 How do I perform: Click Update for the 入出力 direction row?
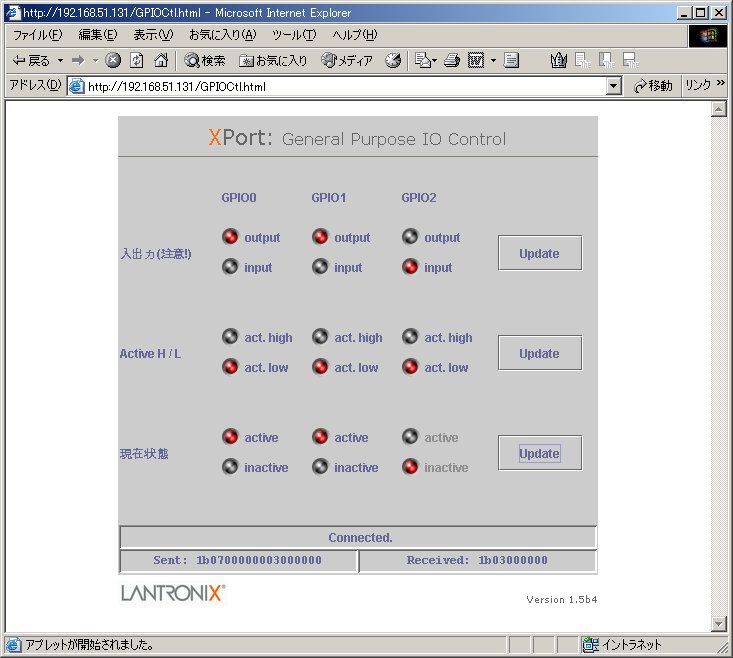pos(540,253)
